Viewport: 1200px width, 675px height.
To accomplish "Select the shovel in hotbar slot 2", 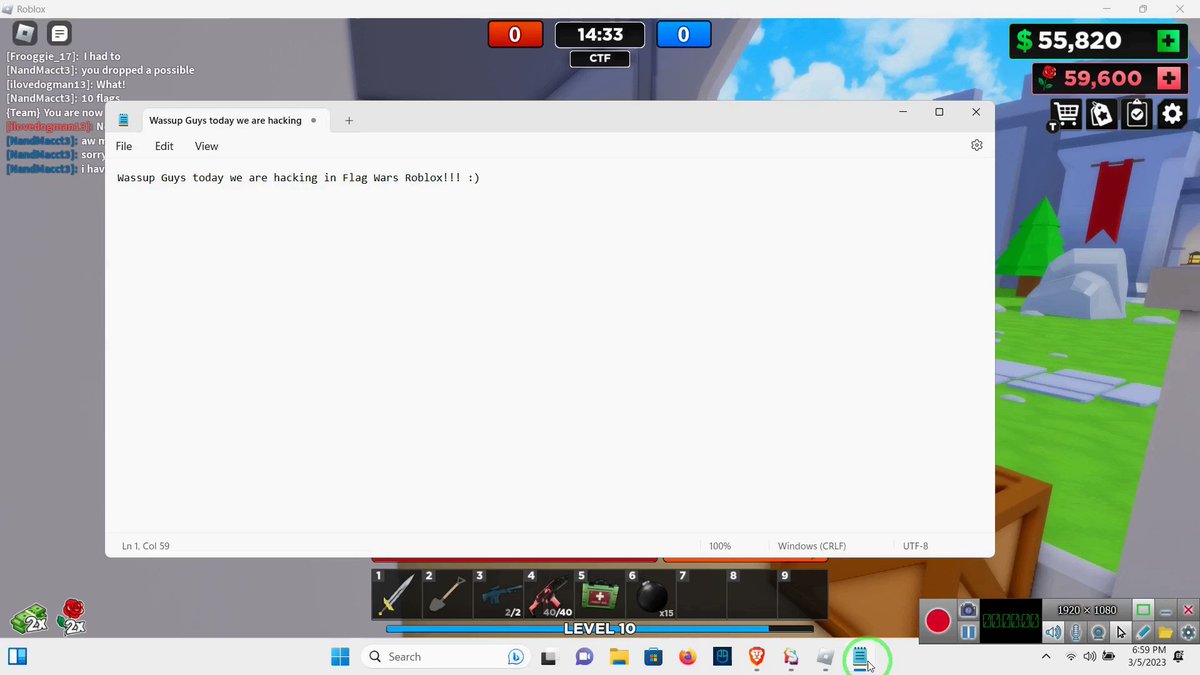I will click(447, 594).
